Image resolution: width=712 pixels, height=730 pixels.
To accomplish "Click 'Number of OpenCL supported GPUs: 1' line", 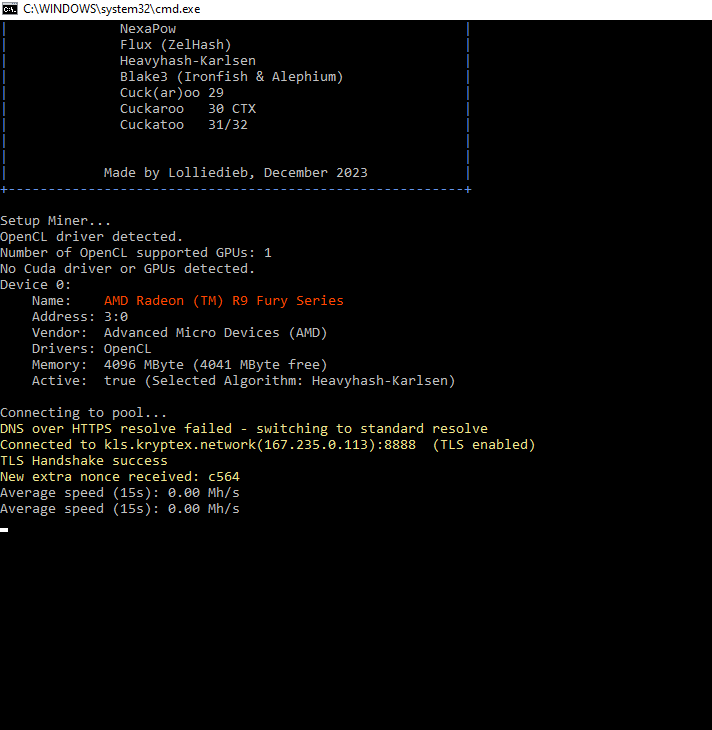I will [136, 252].
